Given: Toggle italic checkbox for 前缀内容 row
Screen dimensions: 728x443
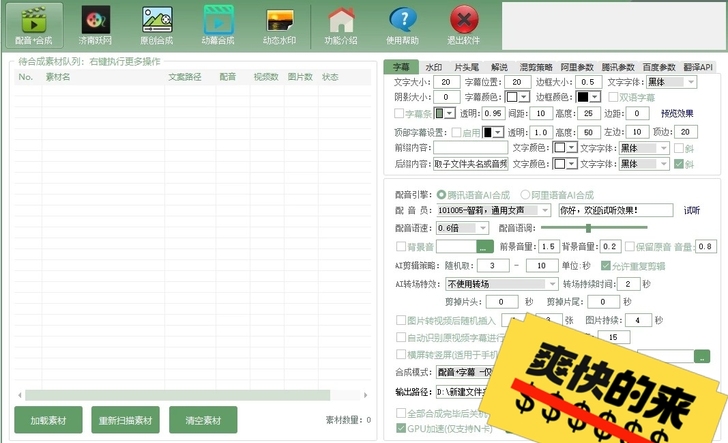Looking at the screenshot, I should point(679,148).
